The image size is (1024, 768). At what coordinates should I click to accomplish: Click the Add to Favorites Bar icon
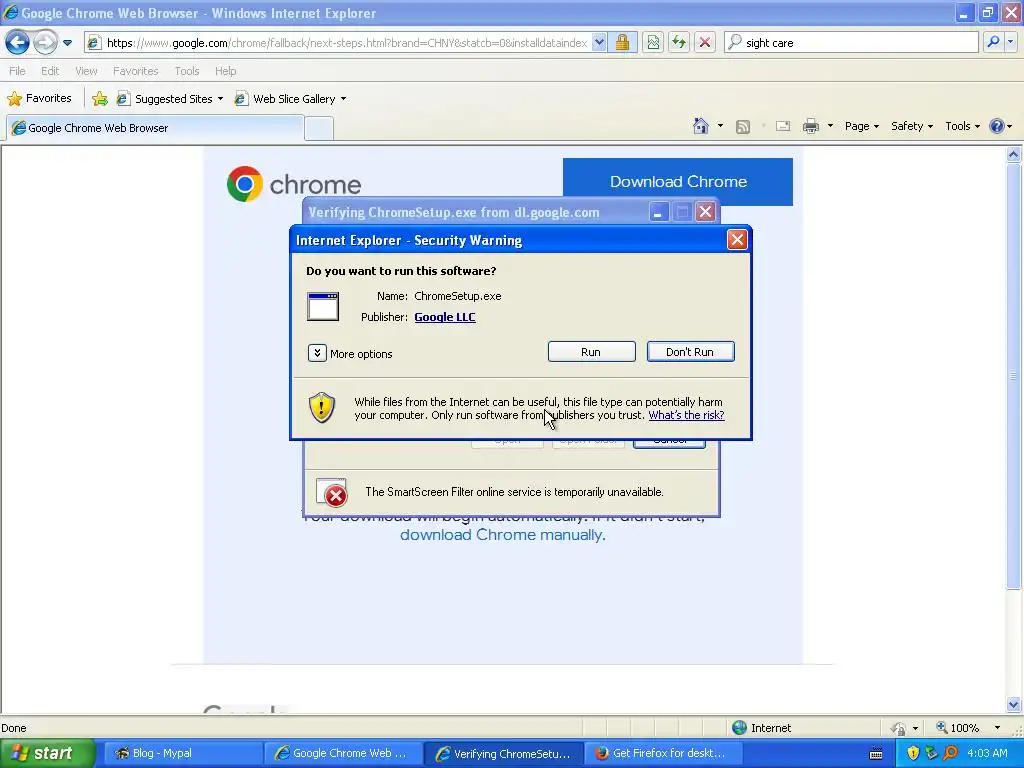[x=100, y=99]
